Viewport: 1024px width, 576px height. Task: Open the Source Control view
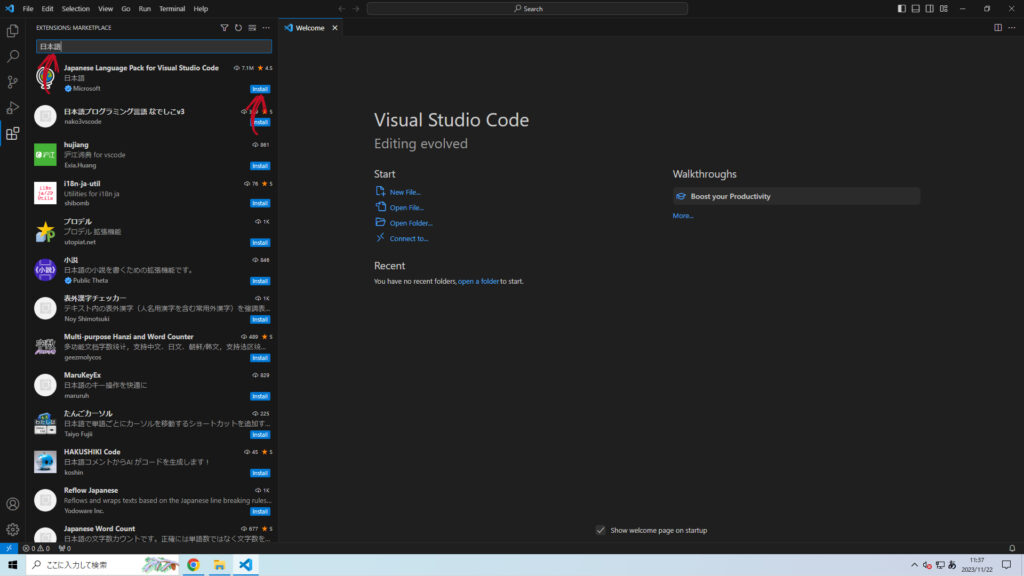click(12, 82)
